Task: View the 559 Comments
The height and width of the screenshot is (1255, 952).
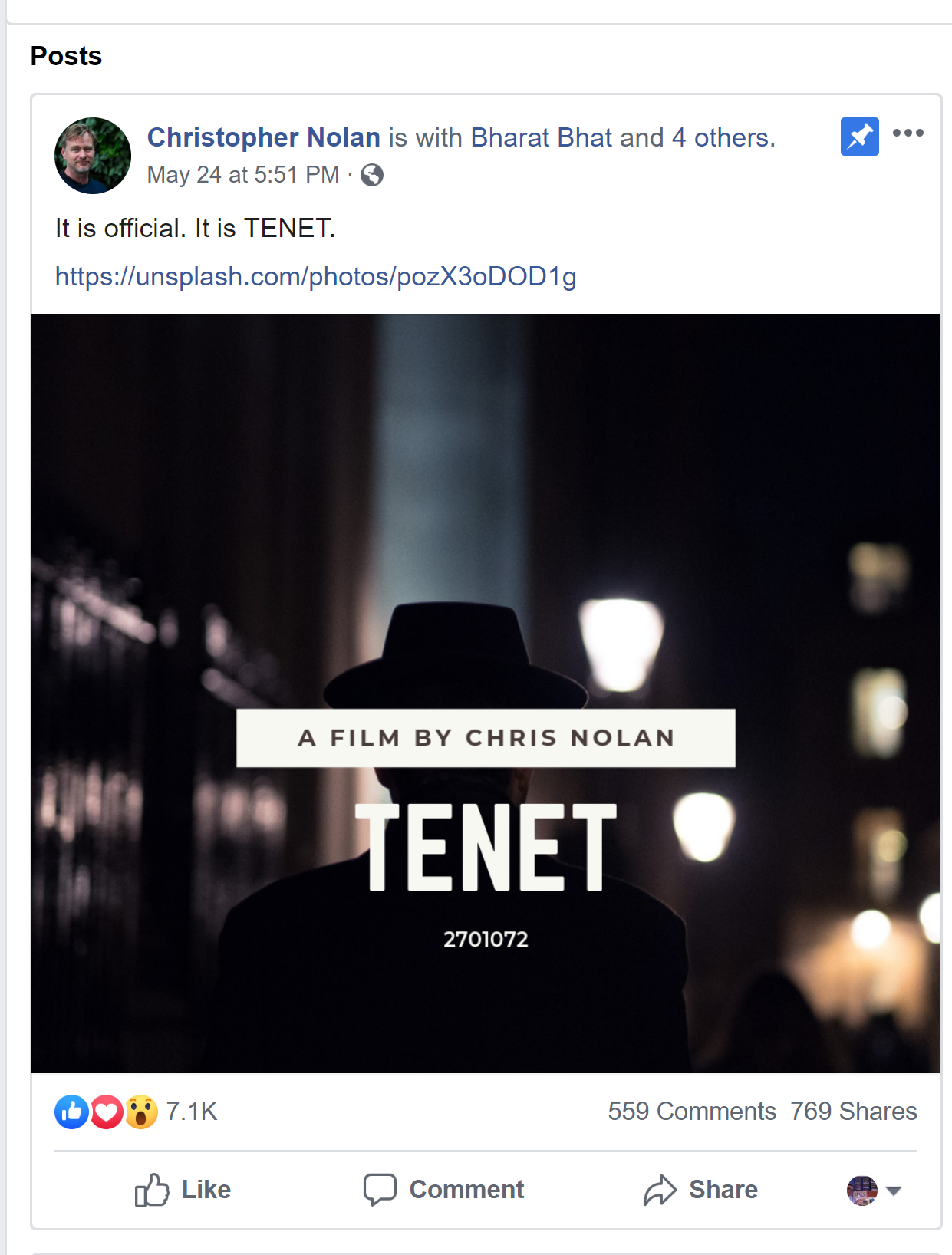Action: tap(691, 1111)
